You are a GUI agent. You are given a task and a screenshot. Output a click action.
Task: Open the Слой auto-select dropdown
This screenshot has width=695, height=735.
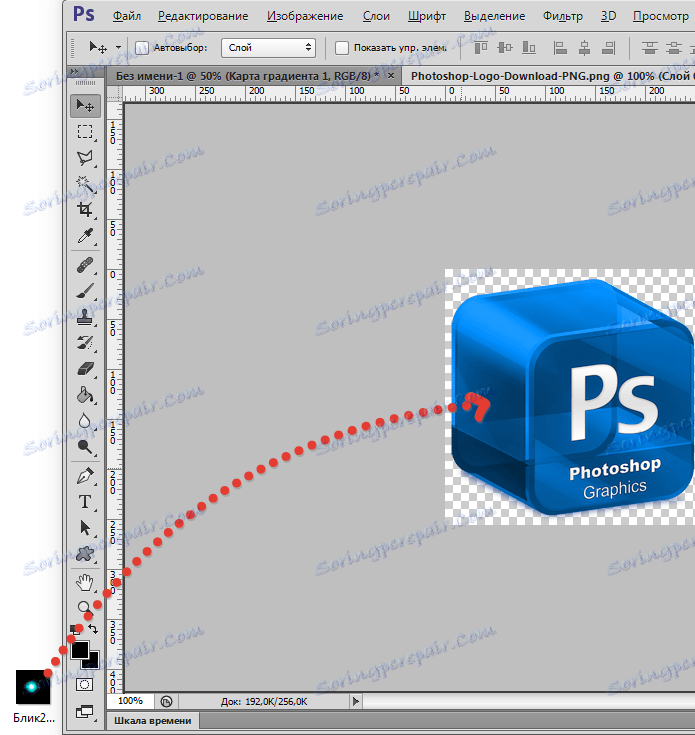point(269,48)
